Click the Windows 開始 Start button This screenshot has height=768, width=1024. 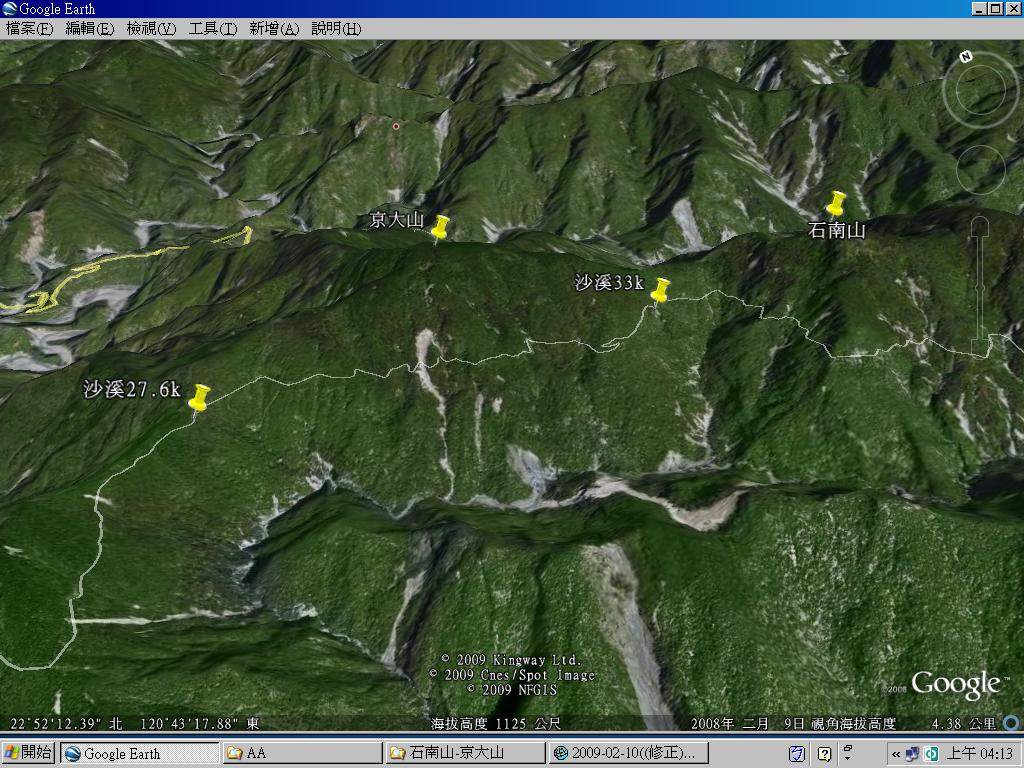(x=29, y=753)
